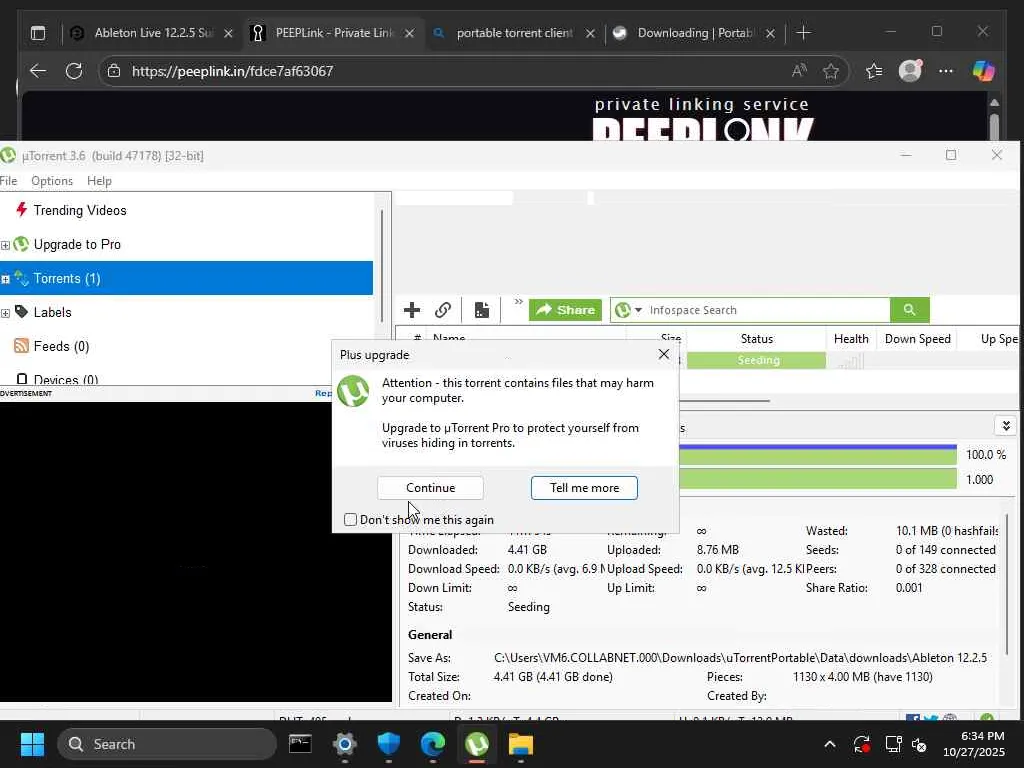Open Windows Security shield on taskbar
Viewport: 1024px width, 768px height.
click(389, 743)
